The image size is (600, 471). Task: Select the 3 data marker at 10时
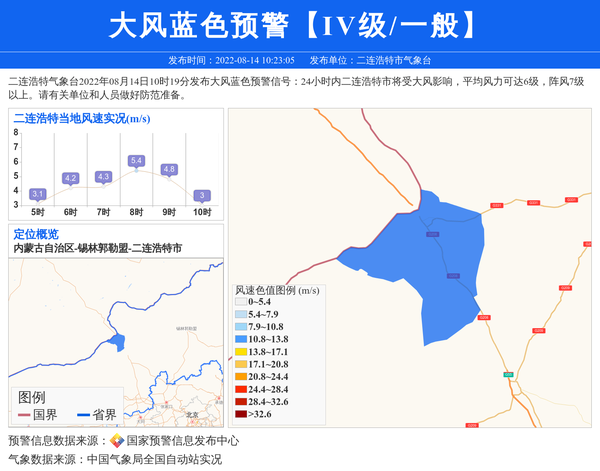coord(202,195)
